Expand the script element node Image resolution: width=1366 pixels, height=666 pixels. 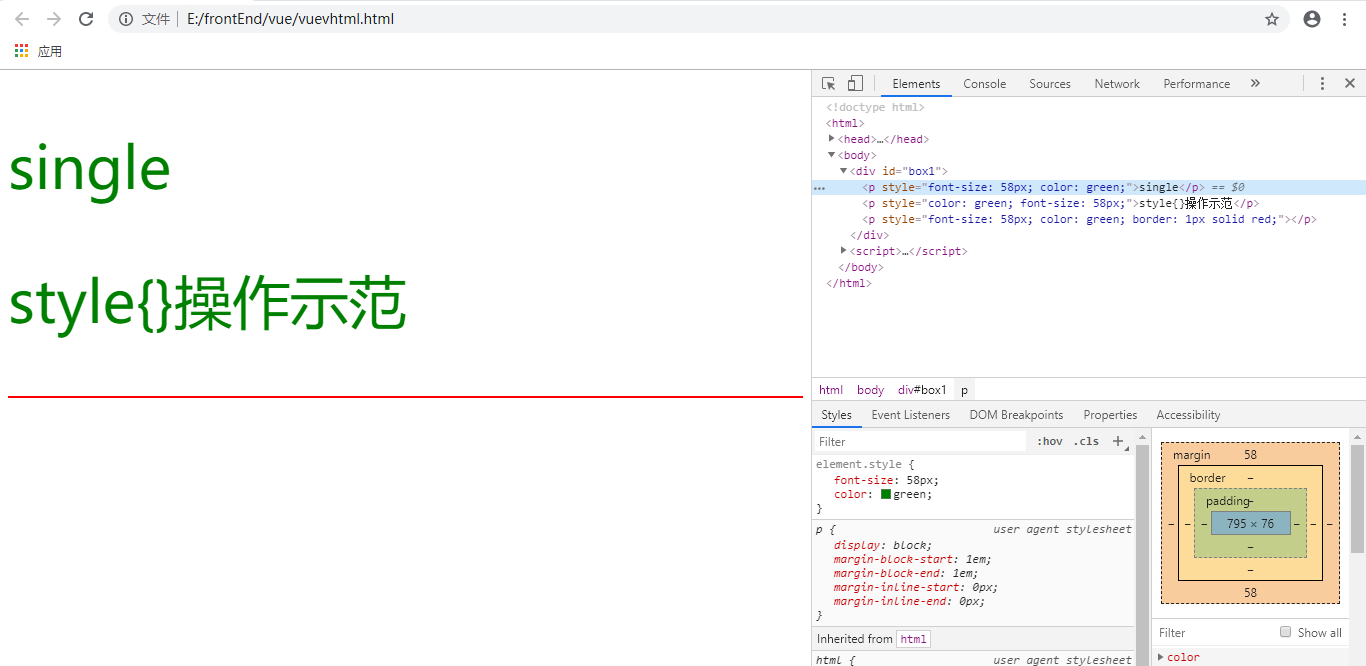point(844,251)
